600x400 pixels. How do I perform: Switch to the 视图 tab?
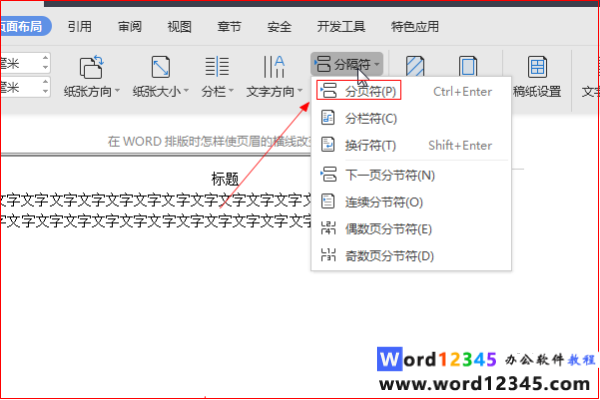(x=179, y=26)
